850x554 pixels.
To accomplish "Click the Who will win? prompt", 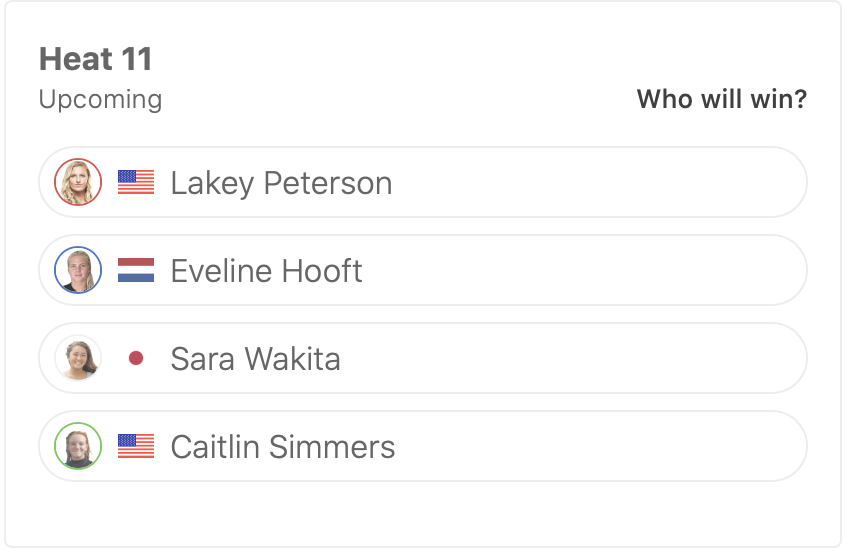I will [721, 100].
